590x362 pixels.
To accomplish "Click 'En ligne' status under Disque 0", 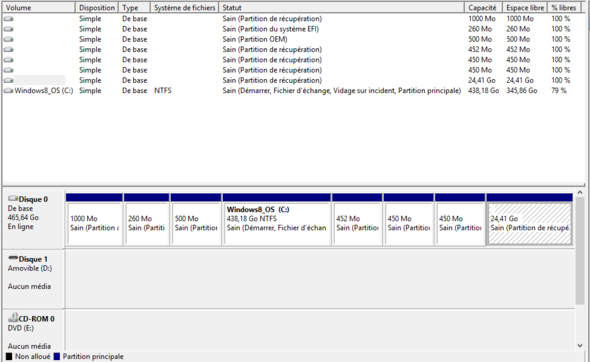I will coord(20,227).
